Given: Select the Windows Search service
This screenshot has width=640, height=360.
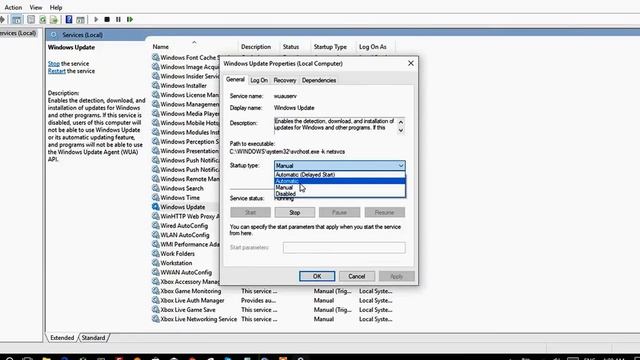Looking at the screenshot, I should pyautogui.click(x=182, y=188).
